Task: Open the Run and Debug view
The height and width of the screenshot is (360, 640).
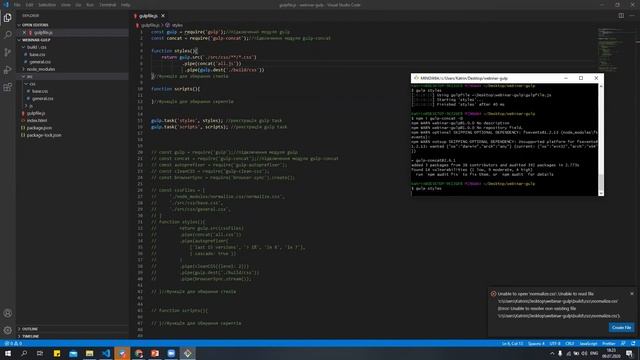Action: click(7, 70)
